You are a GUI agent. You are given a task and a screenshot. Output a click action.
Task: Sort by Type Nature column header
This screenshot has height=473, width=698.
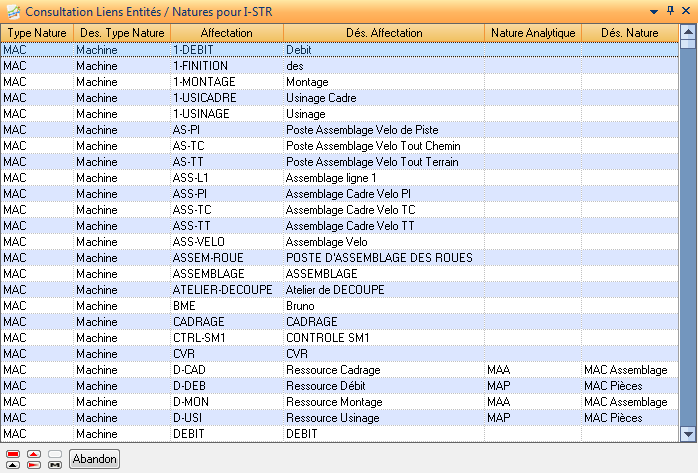pos(37,33)
